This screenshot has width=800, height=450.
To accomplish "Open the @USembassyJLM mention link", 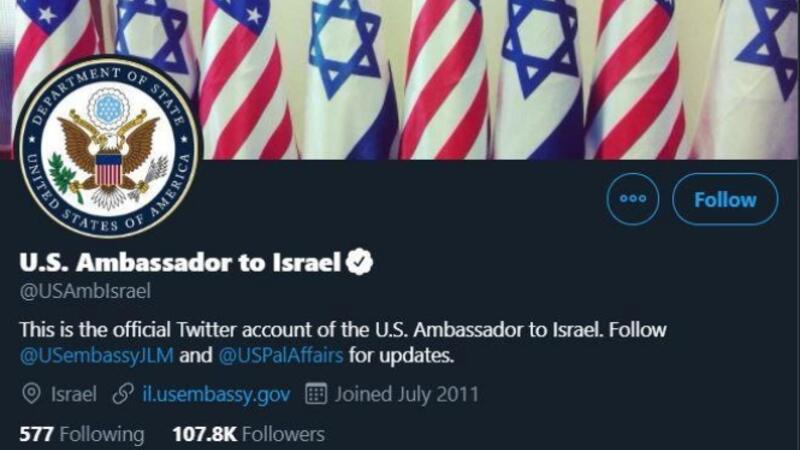I will click(97, 355).
